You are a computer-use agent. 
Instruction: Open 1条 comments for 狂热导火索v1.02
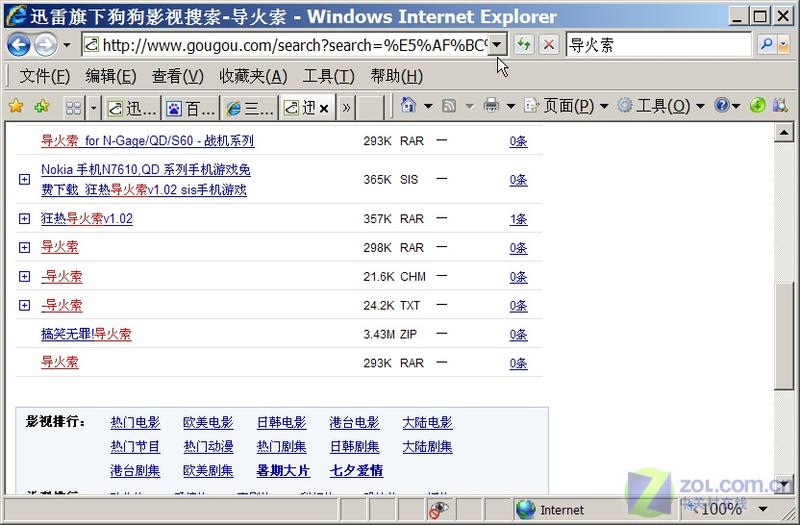tap(518, 219)
